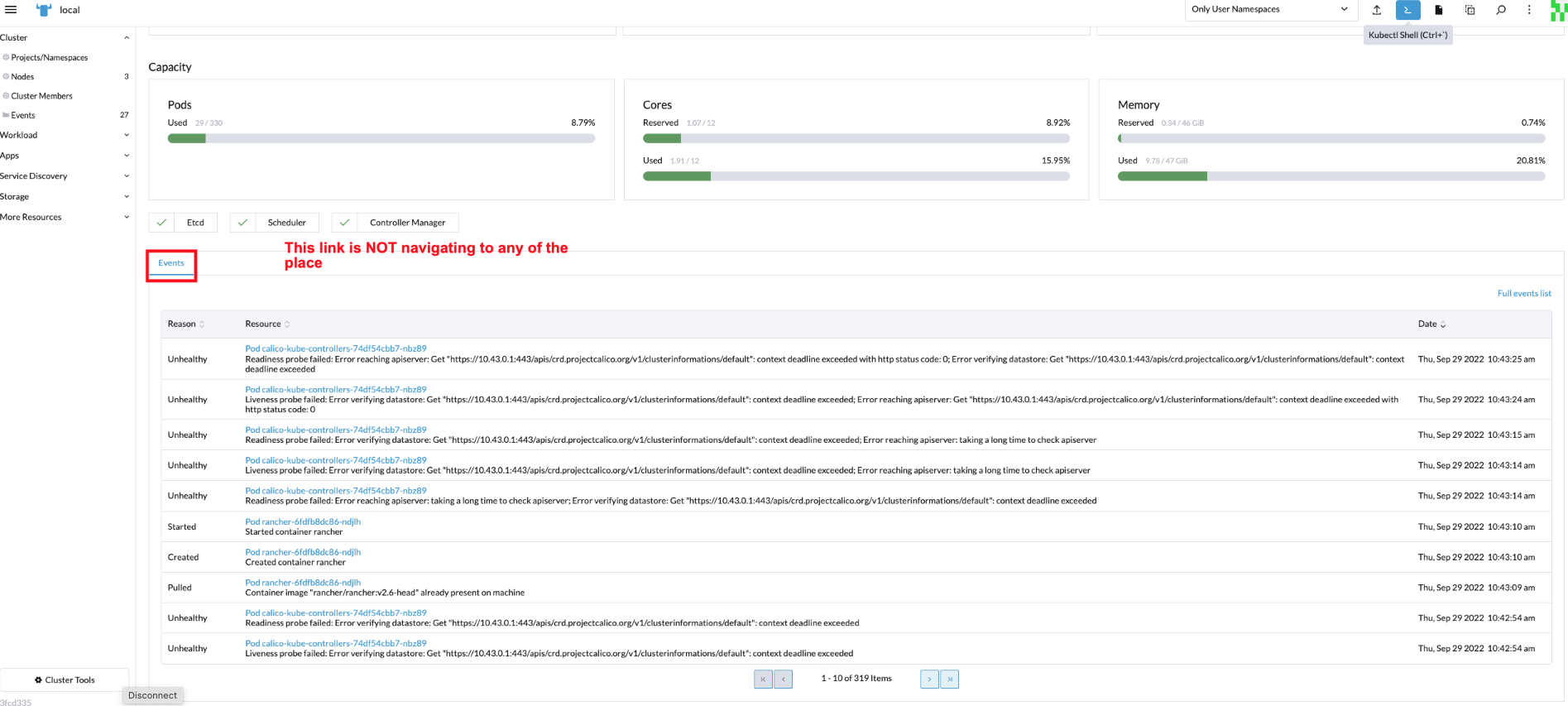Go to next page of events
1568x706 pixels.
(x=929, y=679)
